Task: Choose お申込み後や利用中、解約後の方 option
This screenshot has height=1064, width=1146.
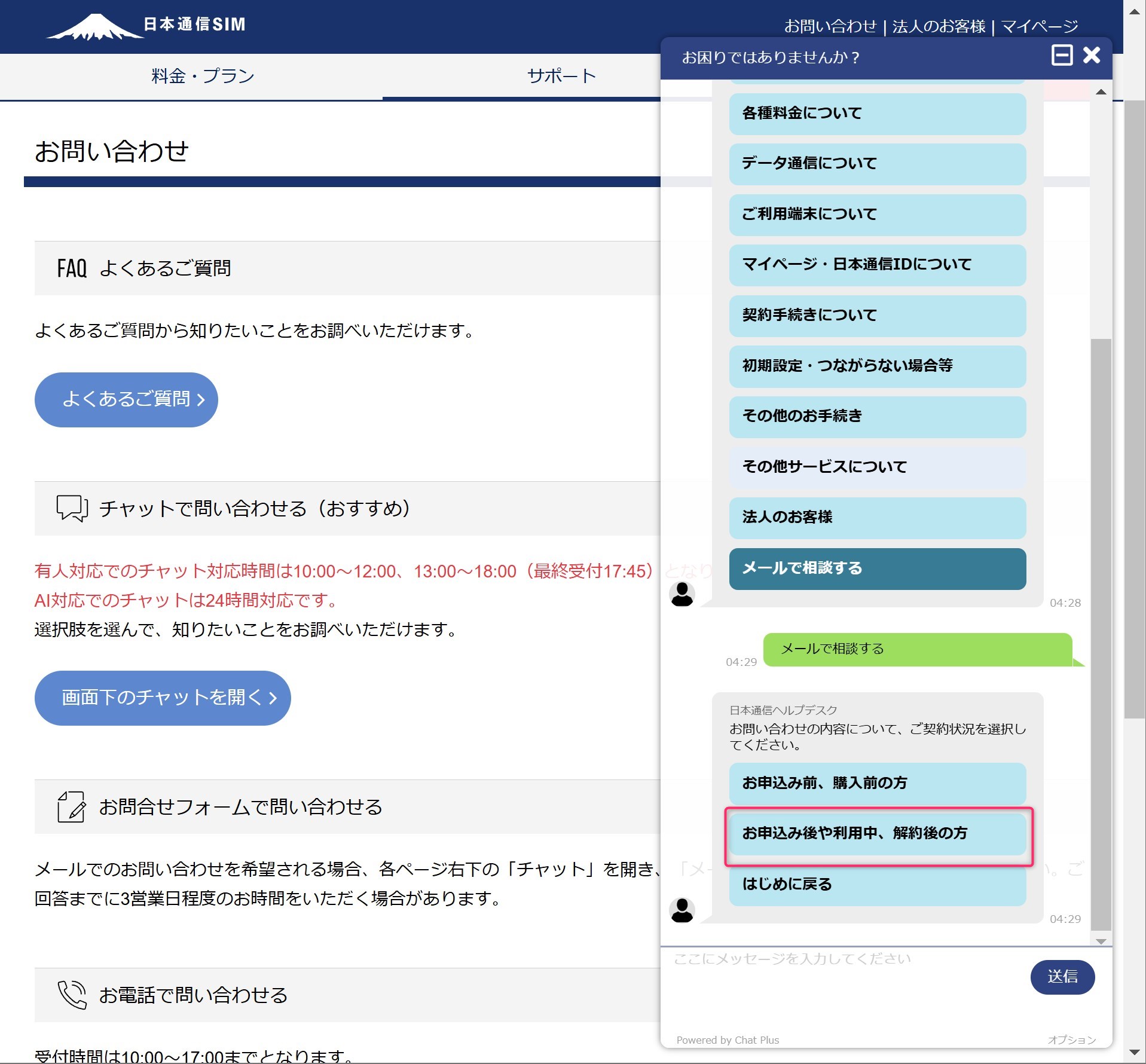Action: 878,834
